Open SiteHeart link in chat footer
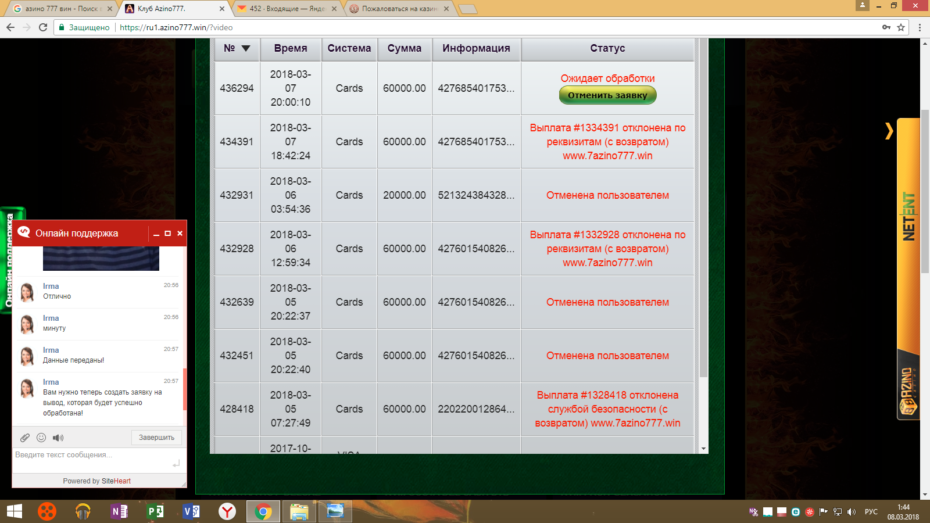Screen dimensions: 930x523 (x=116, y=481)
